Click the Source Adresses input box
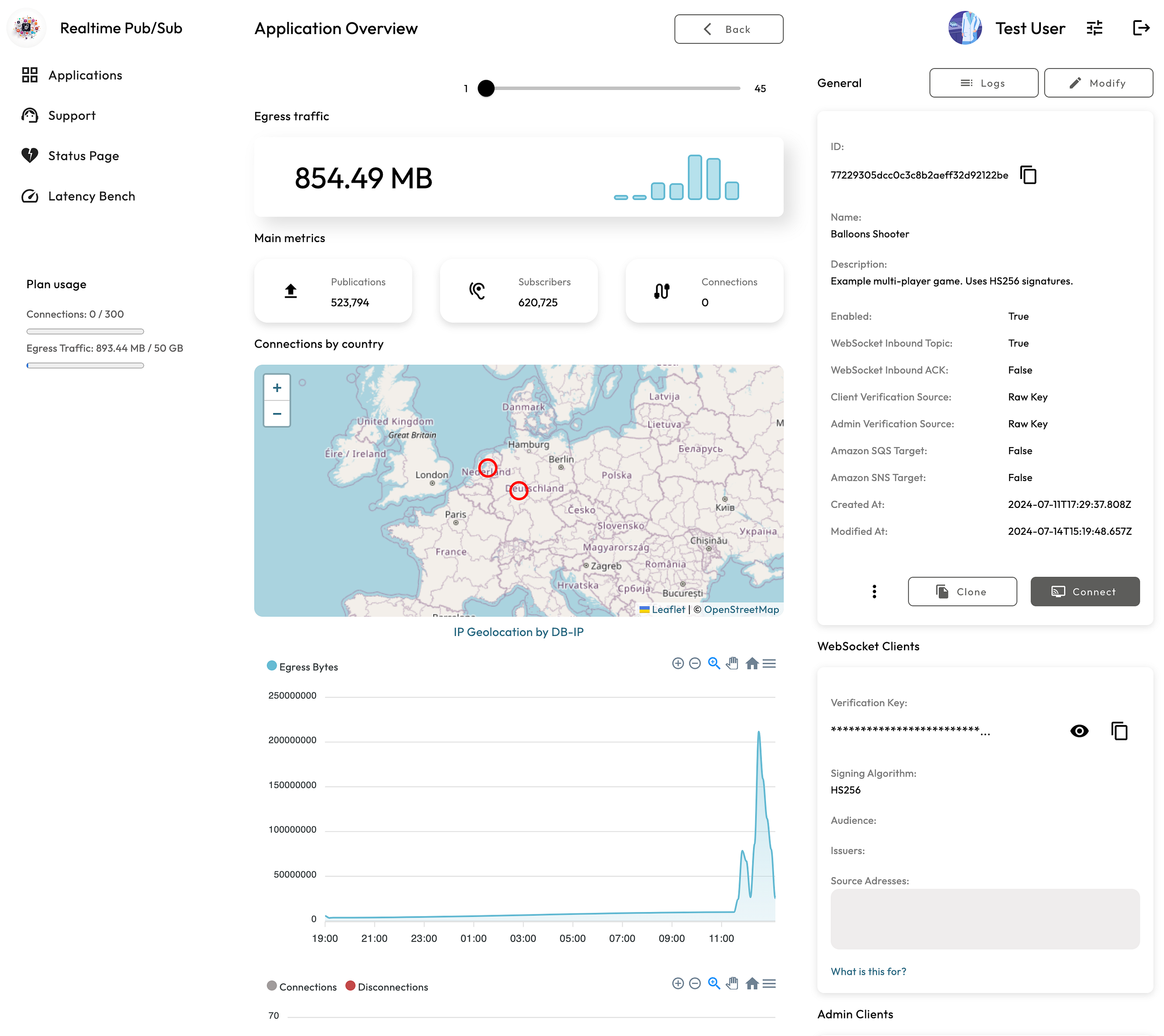This screenshot has height=1036, width=1164. pyautogui.click(x=984, y=919)
